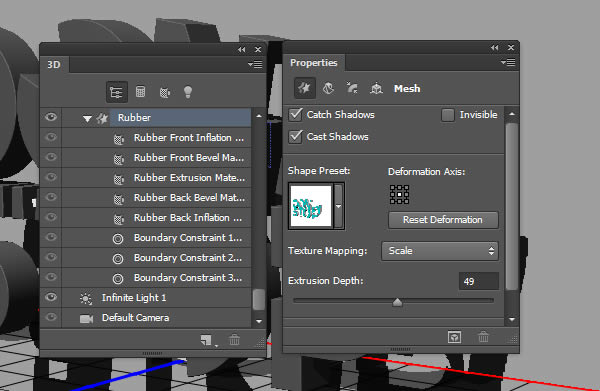Toggle visibility of Rubber Front Inflation
This screenshot has height=391, width=600.
point(51,137)
